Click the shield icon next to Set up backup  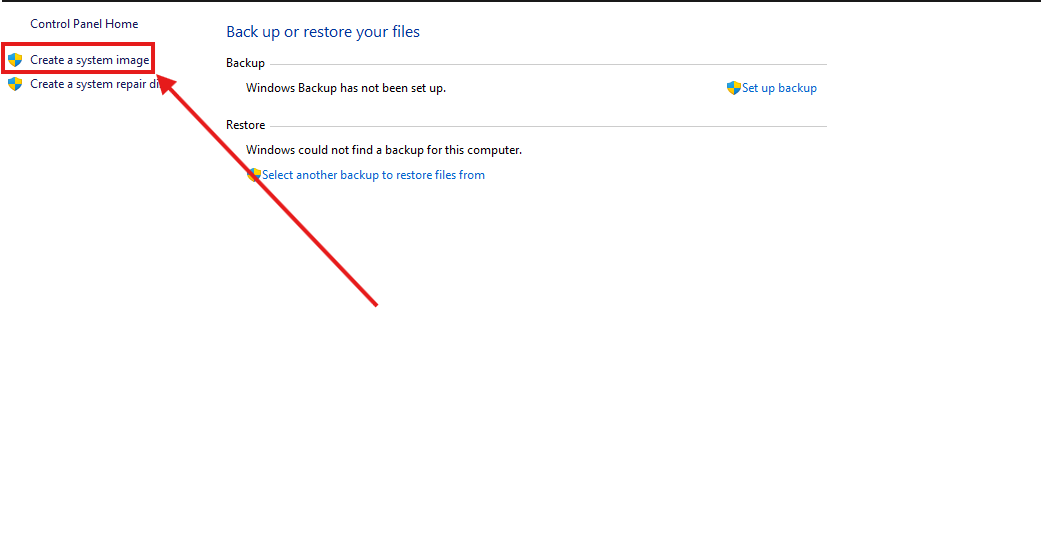point(733,88)
